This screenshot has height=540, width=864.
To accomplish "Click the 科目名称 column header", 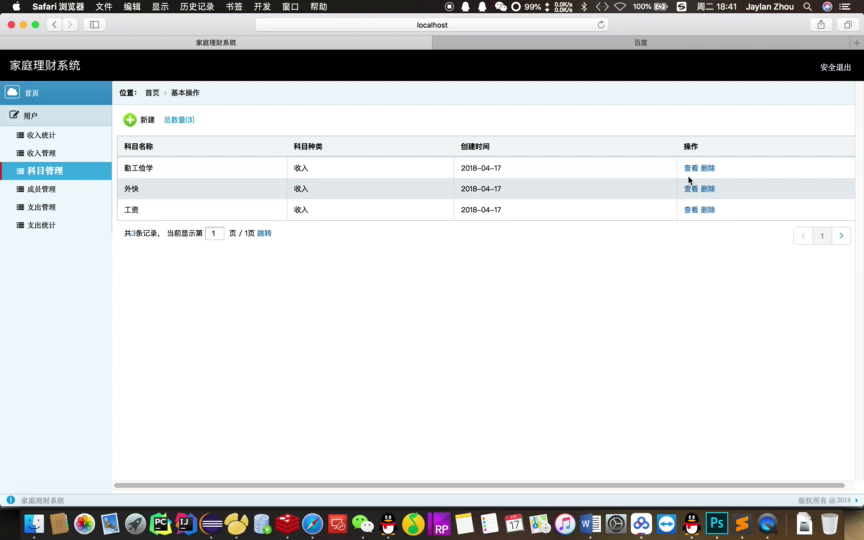I will [x=138, y=147].
